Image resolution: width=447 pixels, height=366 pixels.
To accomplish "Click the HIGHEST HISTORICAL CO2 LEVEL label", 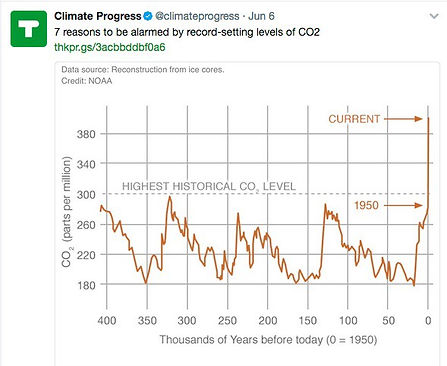I will click(x=209, y=187).
